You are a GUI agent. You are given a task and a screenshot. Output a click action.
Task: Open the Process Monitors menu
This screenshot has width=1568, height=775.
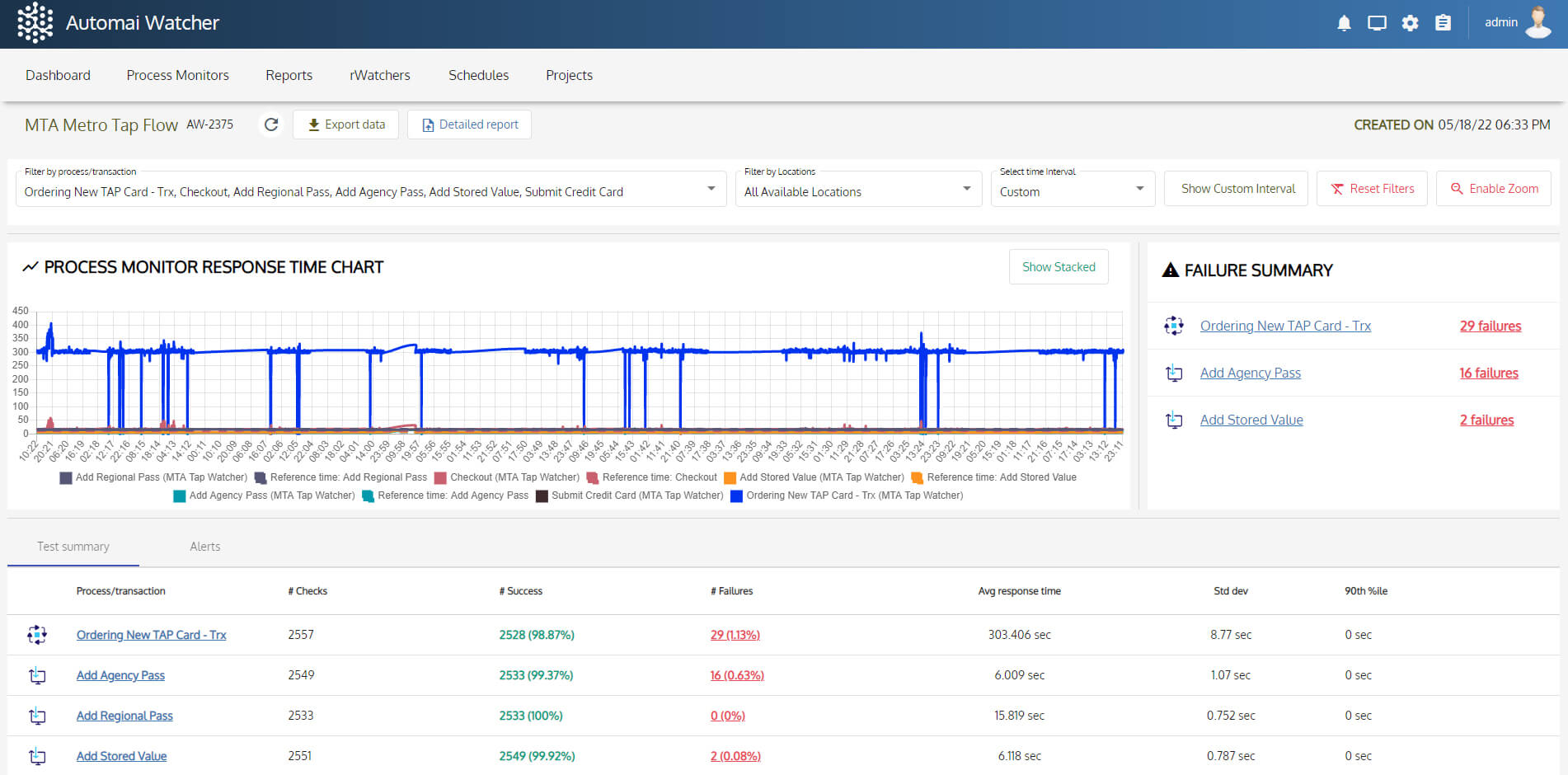pos(177,75)
